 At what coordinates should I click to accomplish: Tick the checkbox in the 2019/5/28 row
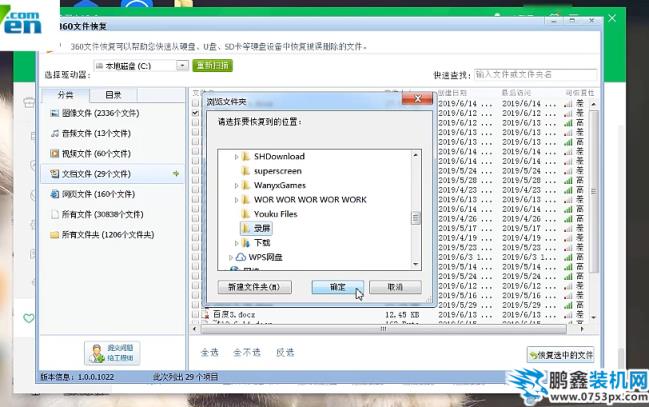[195, 180]
